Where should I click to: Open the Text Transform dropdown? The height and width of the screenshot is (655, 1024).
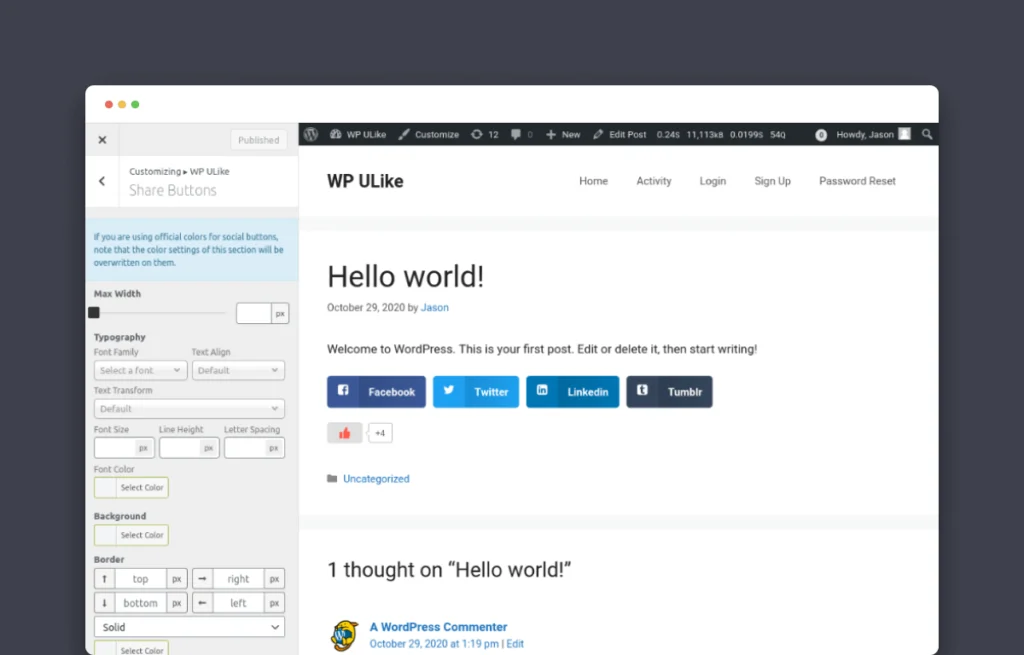tap(189, 409)
